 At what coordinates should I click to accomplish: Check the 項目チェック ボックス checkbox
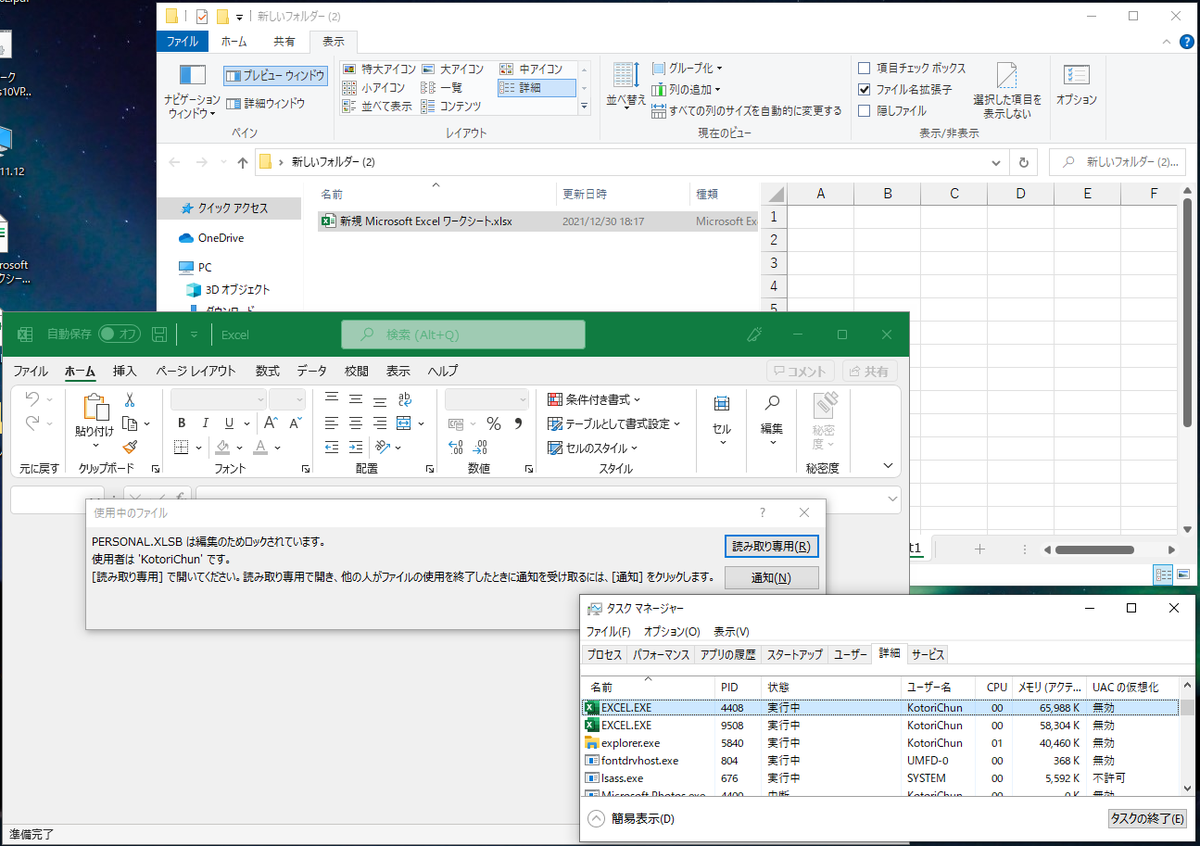click(x=865, y=68)
